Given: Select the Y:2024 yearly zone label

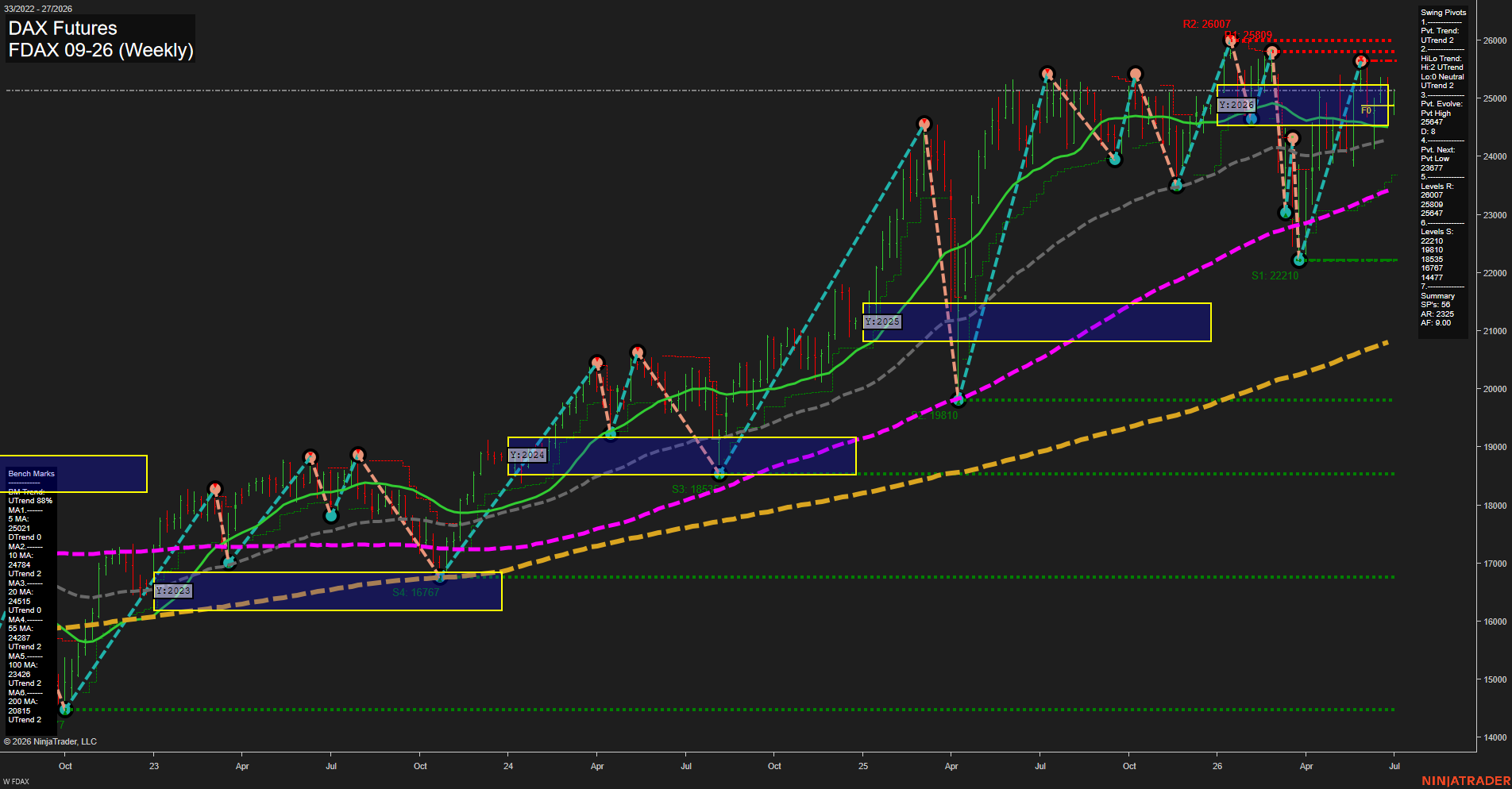Looking at the screenshot, I should coord(527,455).
